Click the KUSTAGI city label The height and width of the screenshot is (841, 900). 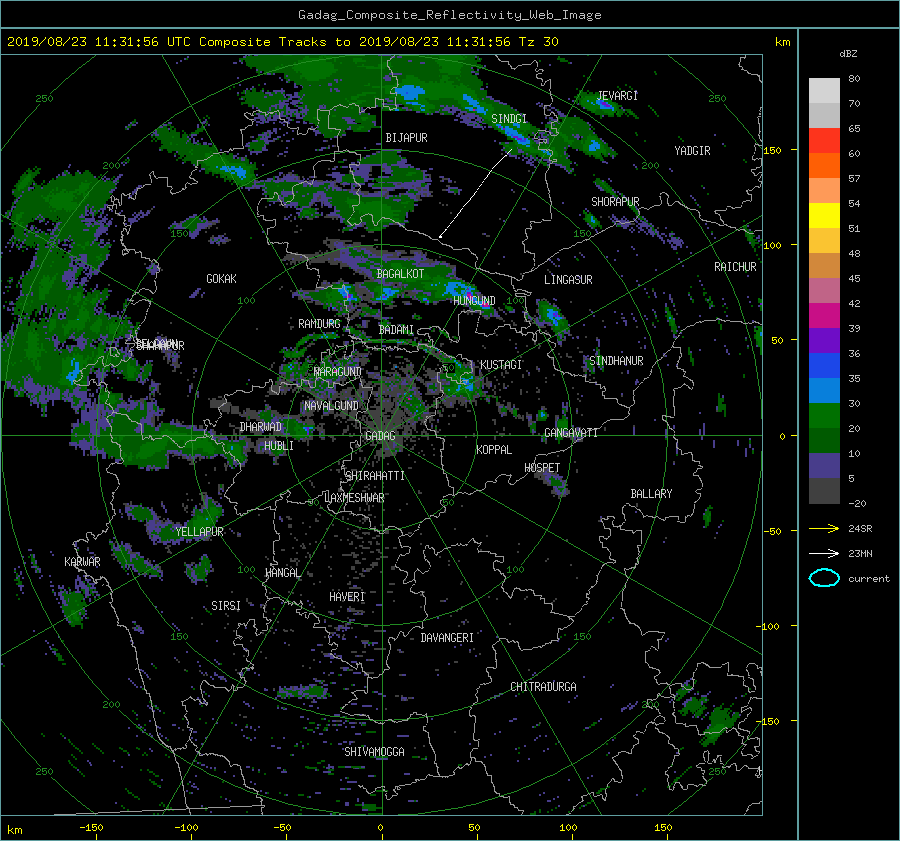pos(501,365)
